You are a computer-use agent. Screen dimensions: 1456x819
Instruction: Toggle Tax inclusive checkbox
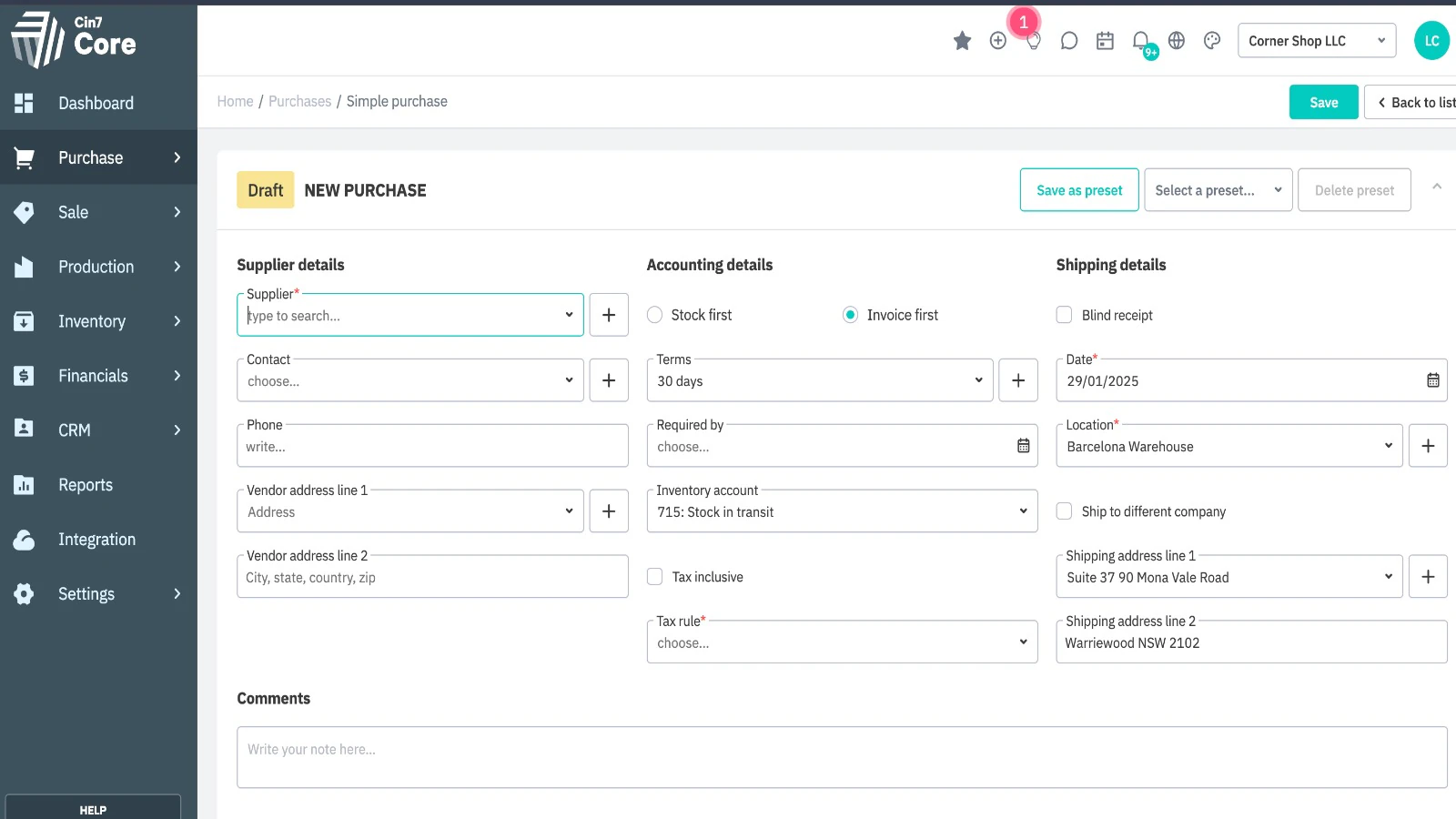(x=654, y=577)
